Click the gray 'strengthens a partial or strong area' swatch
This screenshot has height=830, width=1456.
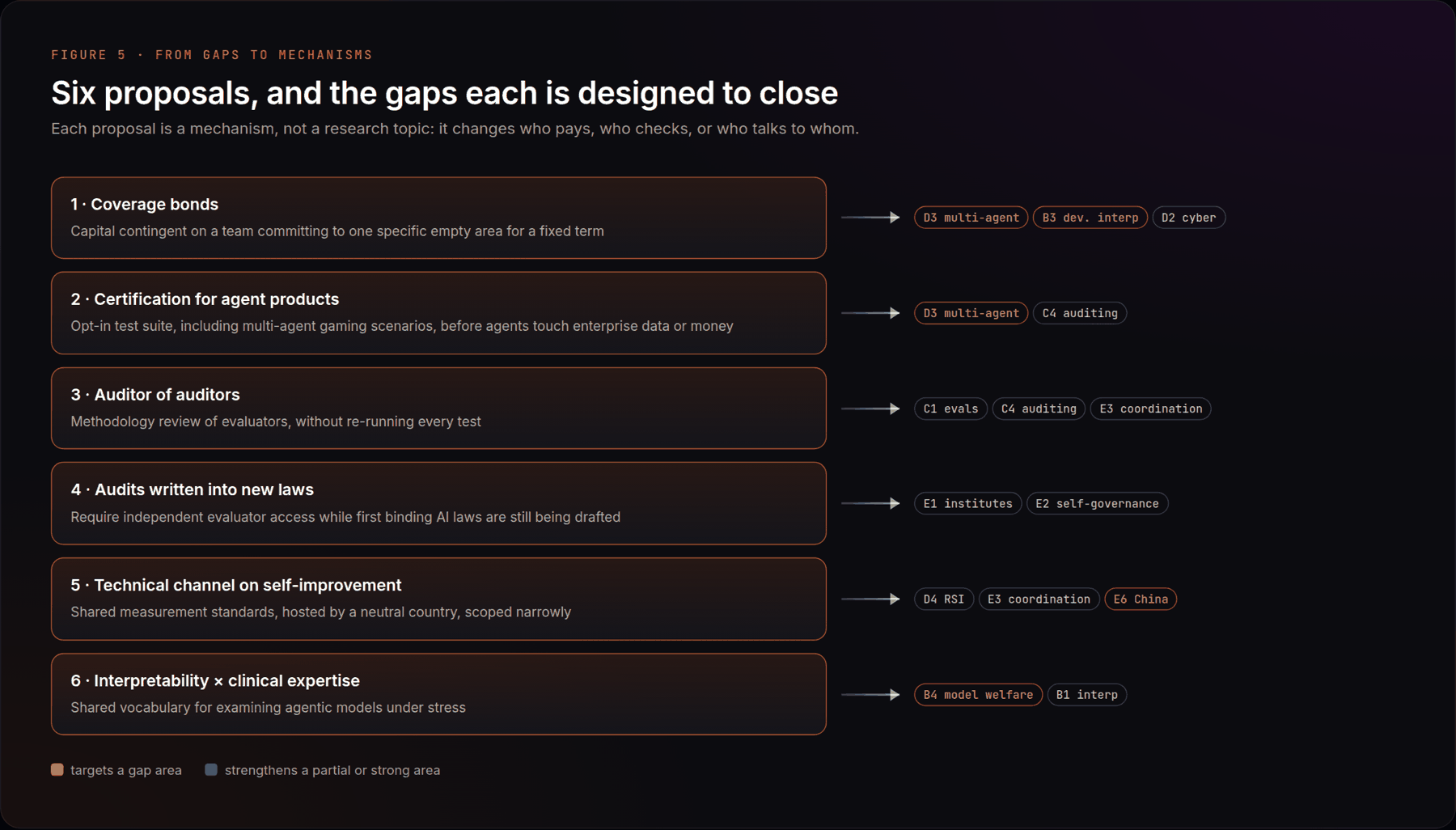211,769
